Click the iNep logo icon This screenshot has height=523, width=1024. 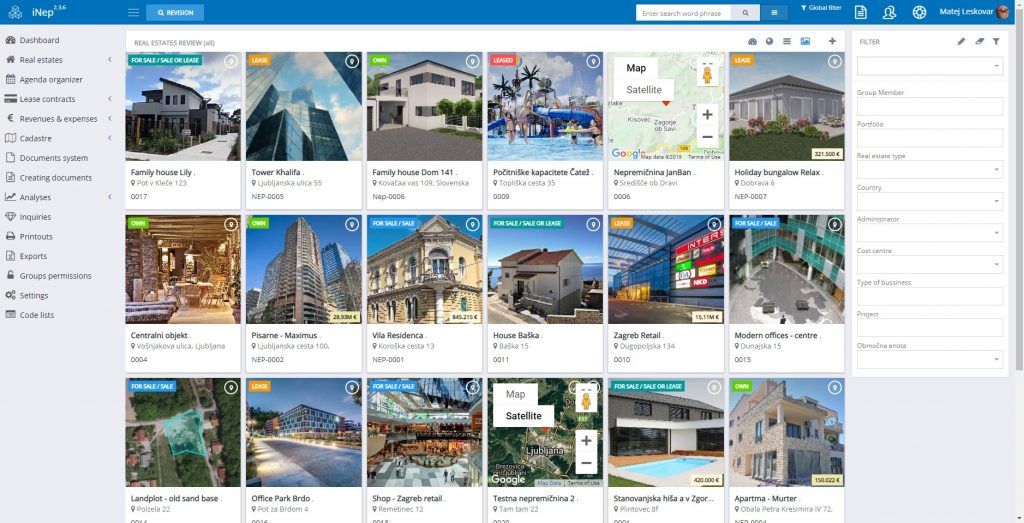[15, 12]
